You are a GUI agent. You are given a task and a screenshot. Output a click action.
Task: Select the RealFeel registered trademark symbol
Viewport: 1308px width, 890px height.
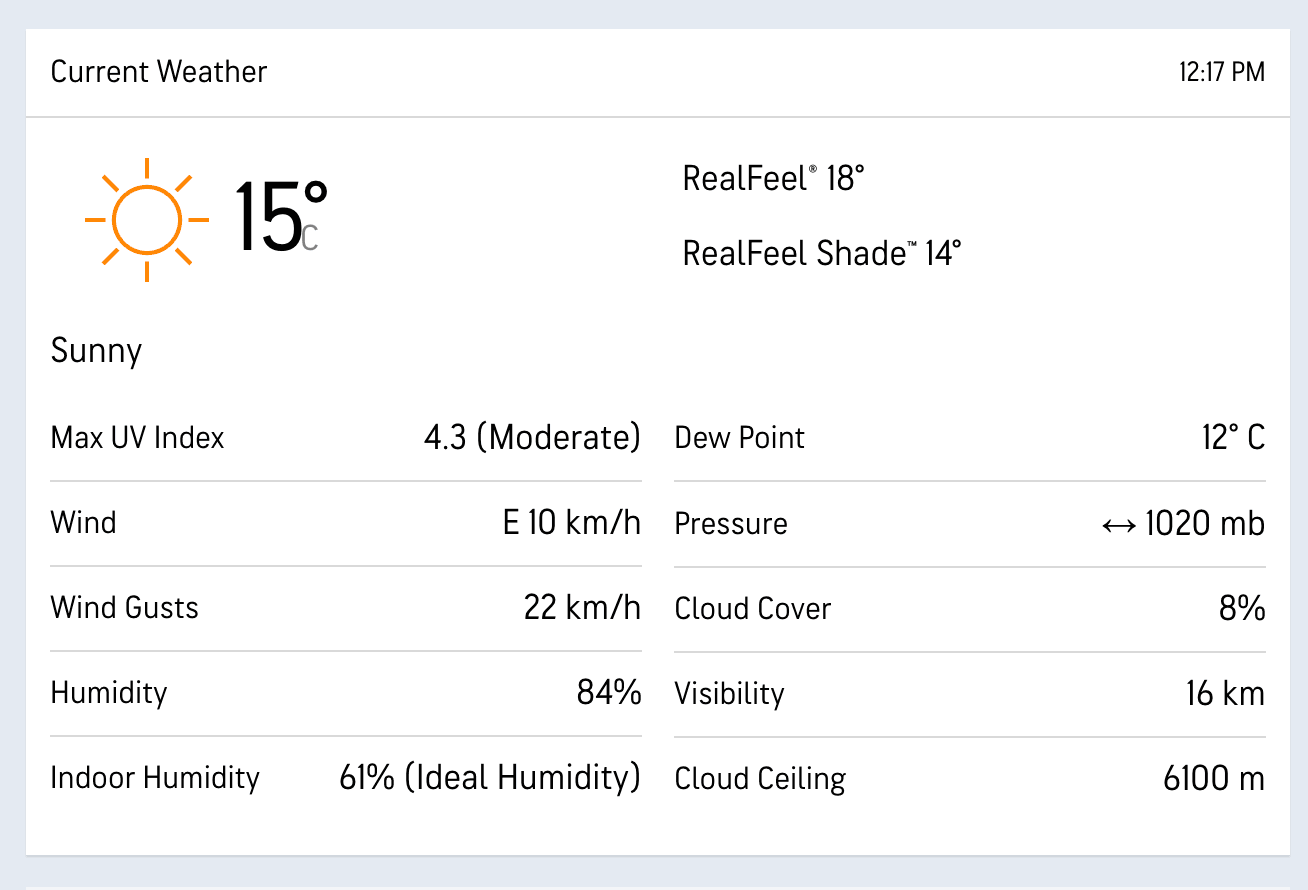[x=815, y=168]
